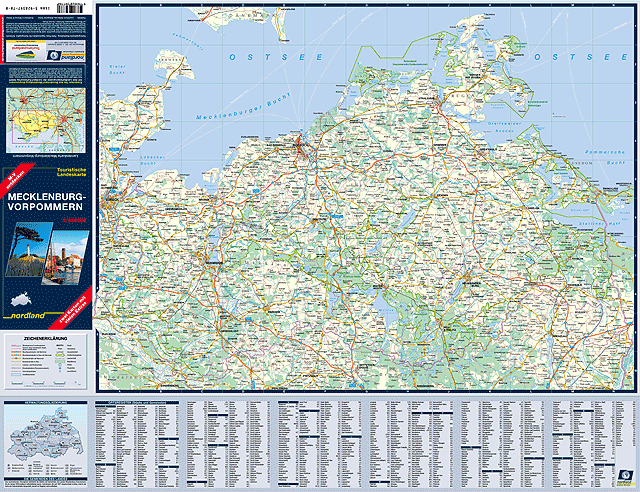Click 'Kieler Bucht' sea label
Screen dimensions: 640x492
118,69
